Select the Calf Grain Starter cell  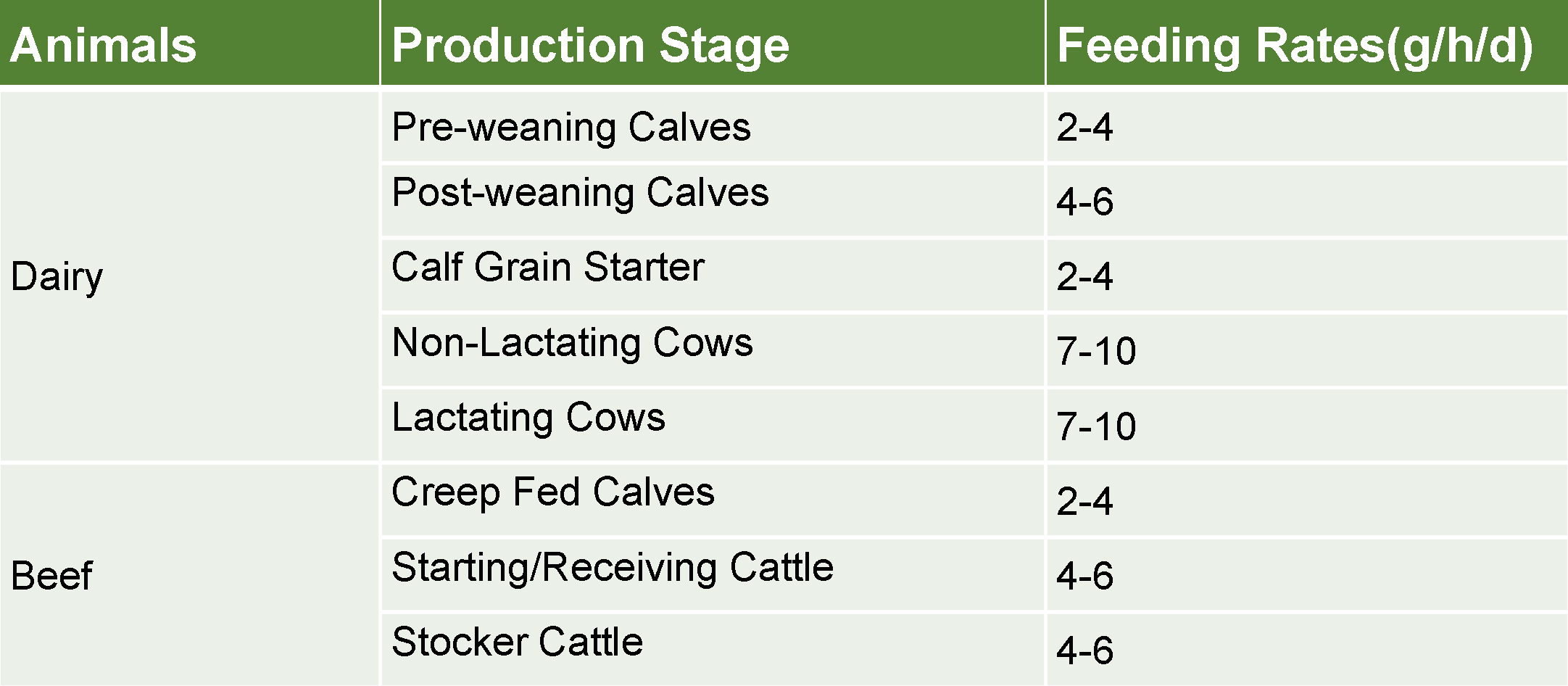pos(713,276)
